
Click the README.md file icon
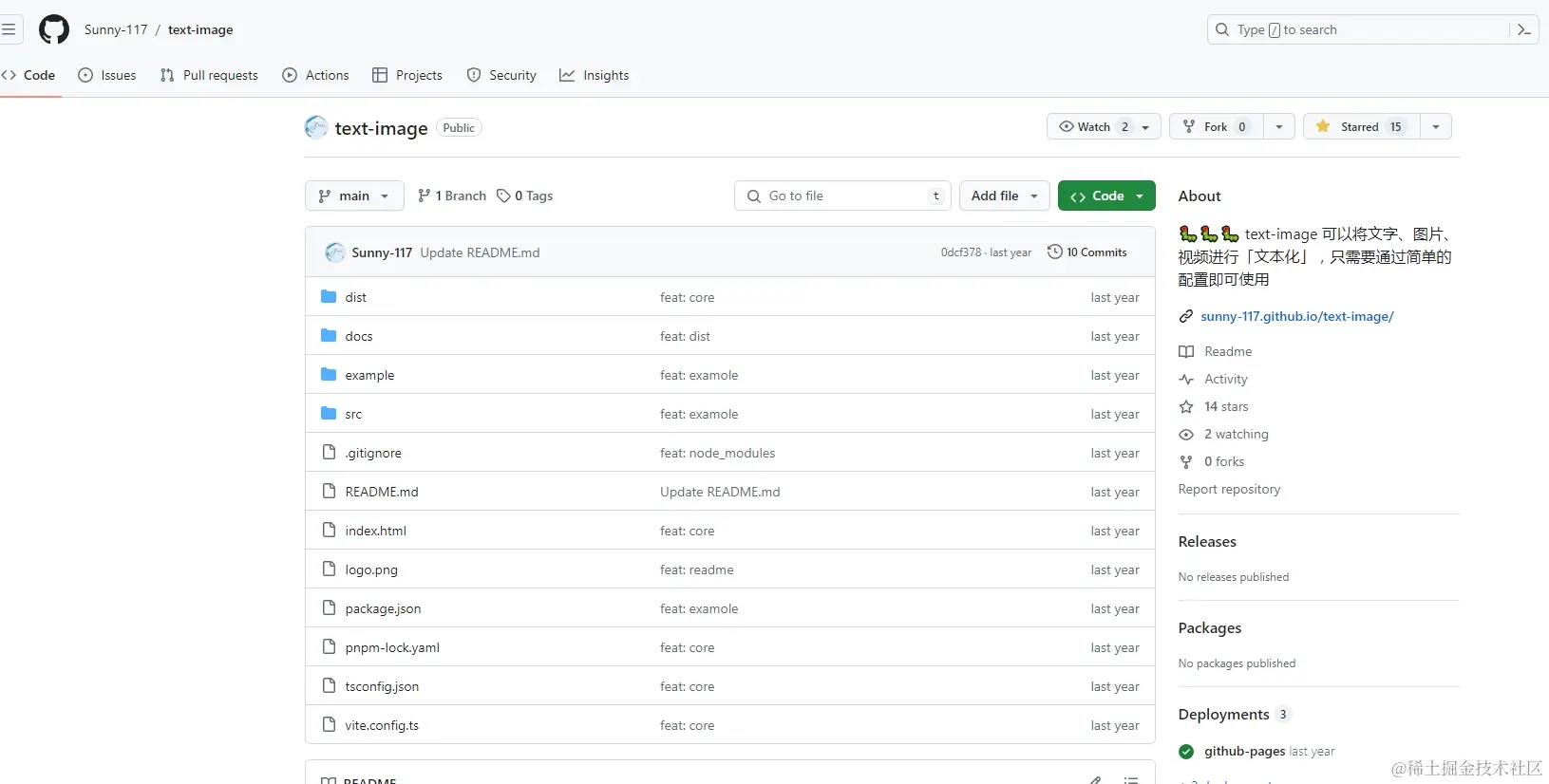tap(329, 492)
